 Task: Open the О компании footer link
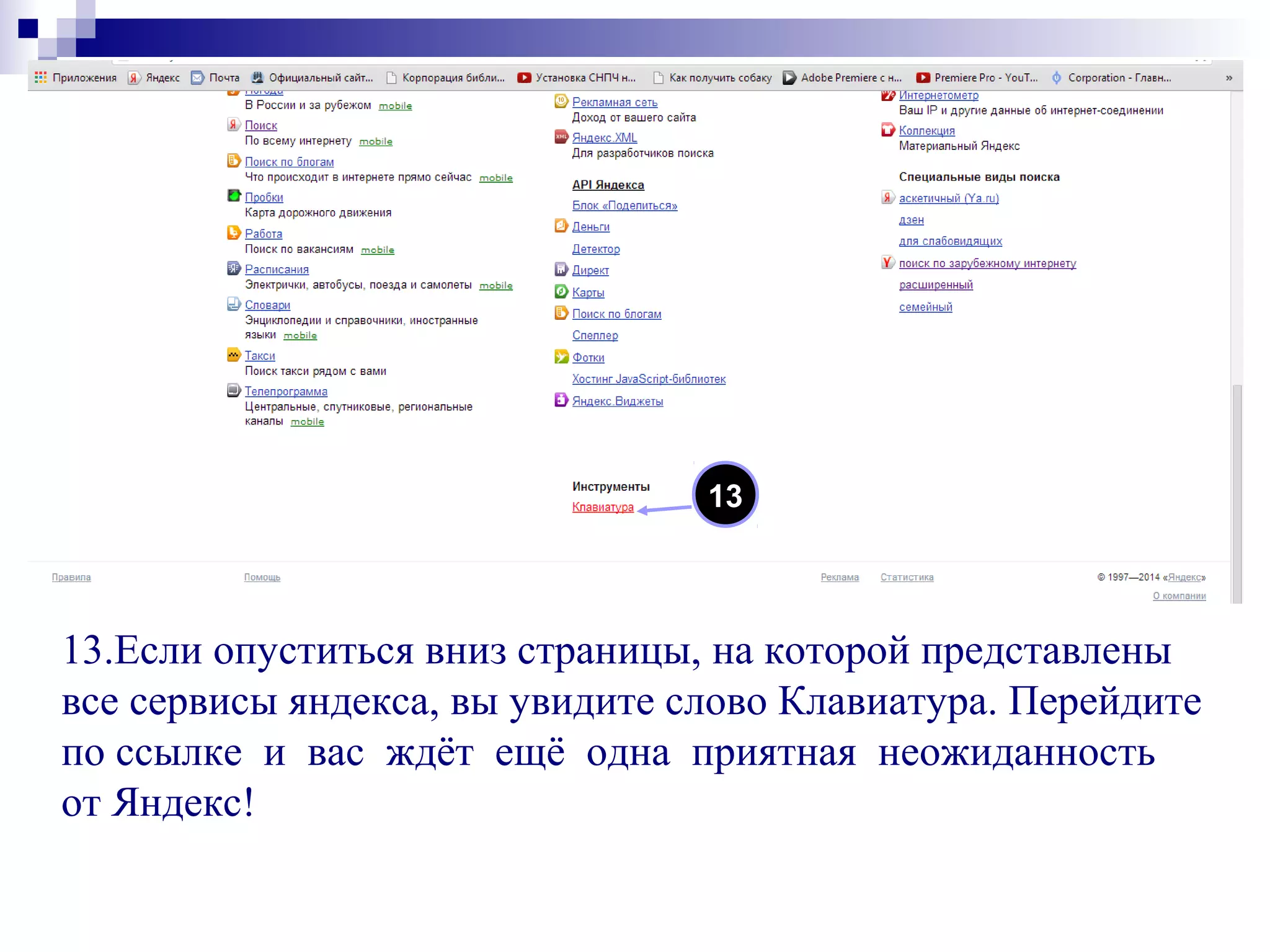tap(1179, 596)
